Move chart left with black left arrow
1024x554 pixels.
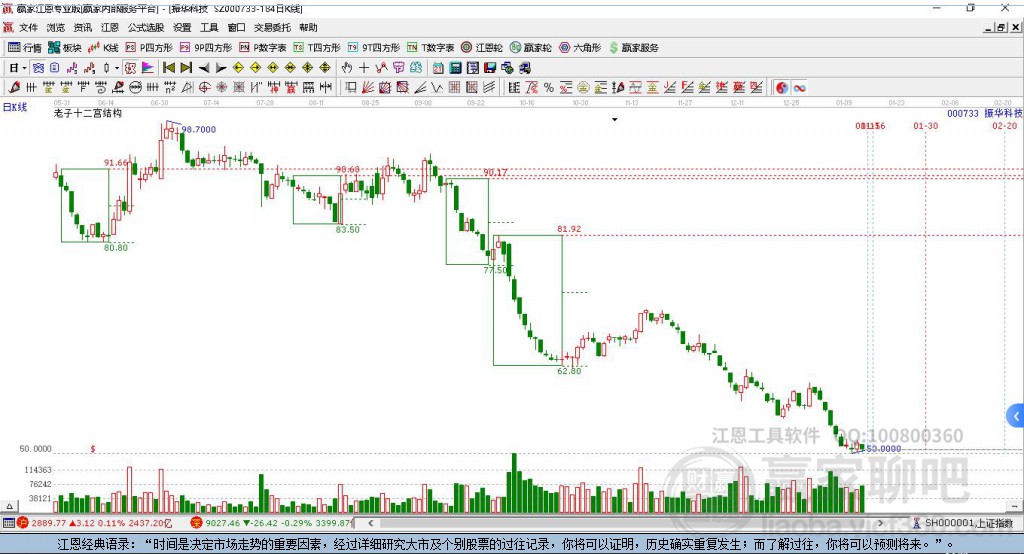(204, 68)
